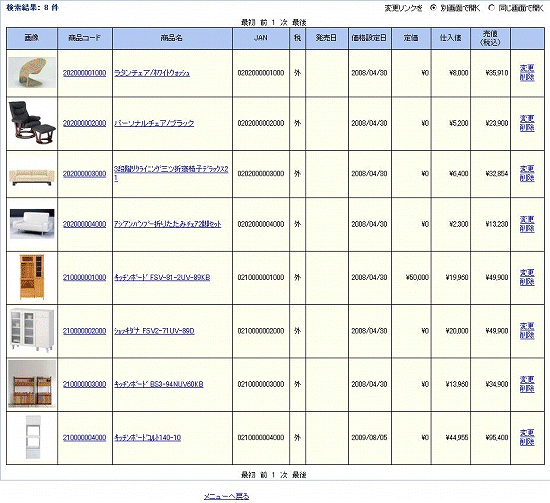Open product code link 20200004000

[85, 224]
